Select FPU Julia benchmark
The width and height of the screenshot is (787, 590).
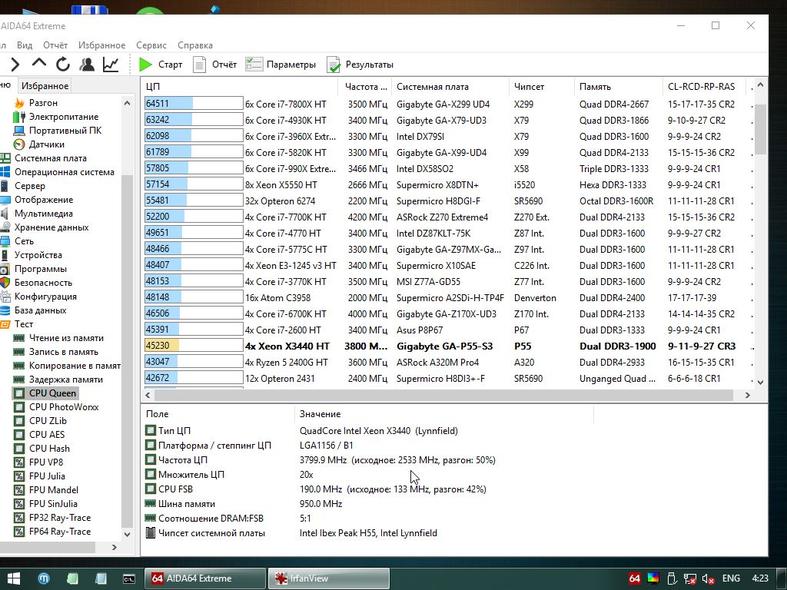[47, 476]
